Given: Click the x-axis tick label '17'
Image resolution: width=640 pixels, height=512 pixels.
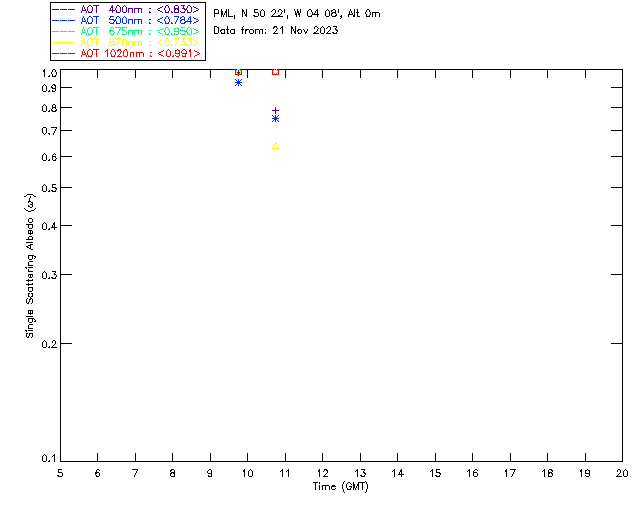Looking at the screenshot, I should [x=510, y=473].
